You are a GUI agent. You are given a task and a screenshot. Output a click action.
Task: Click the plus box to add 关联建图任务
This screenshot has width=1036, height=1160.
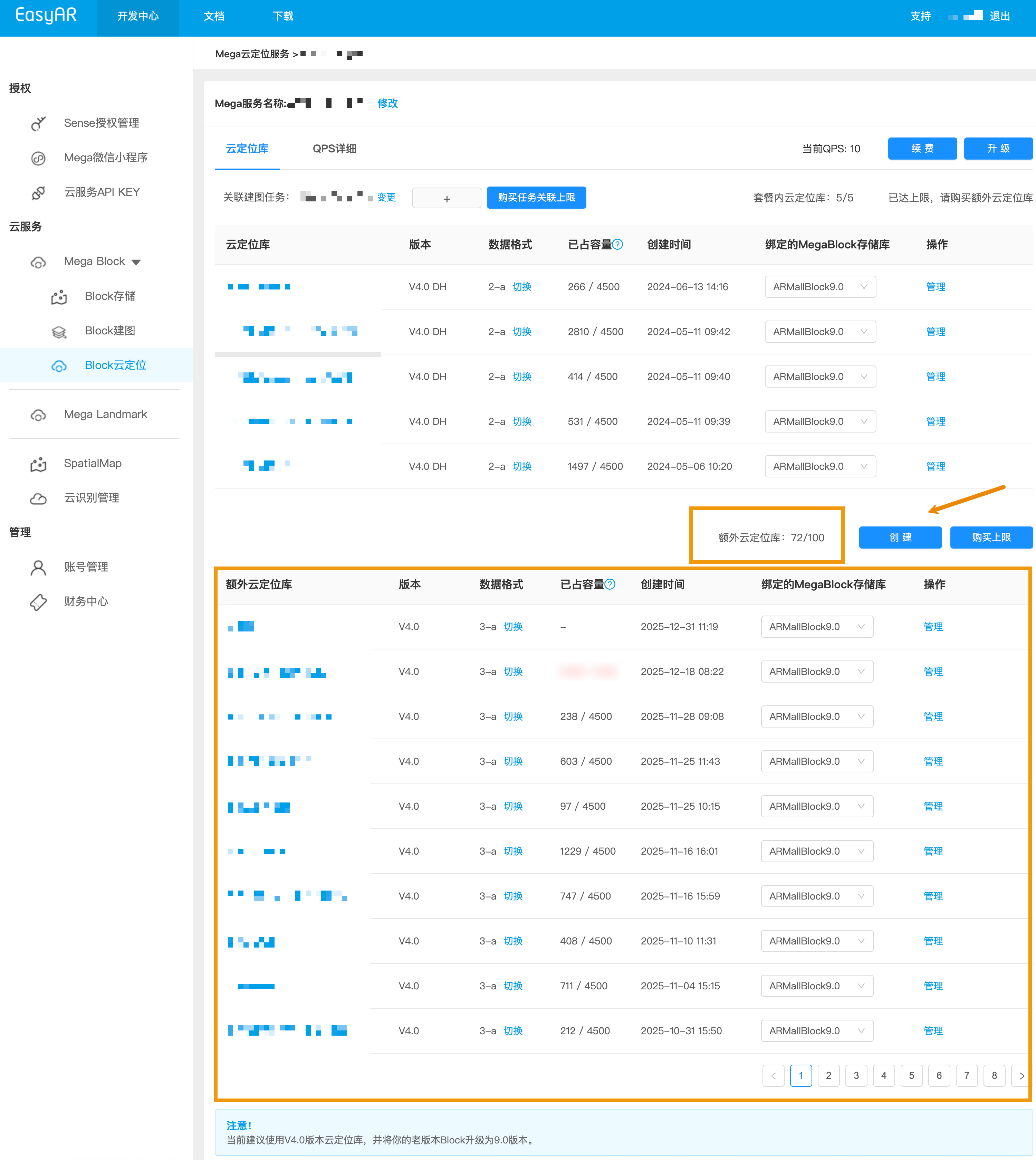446,198
